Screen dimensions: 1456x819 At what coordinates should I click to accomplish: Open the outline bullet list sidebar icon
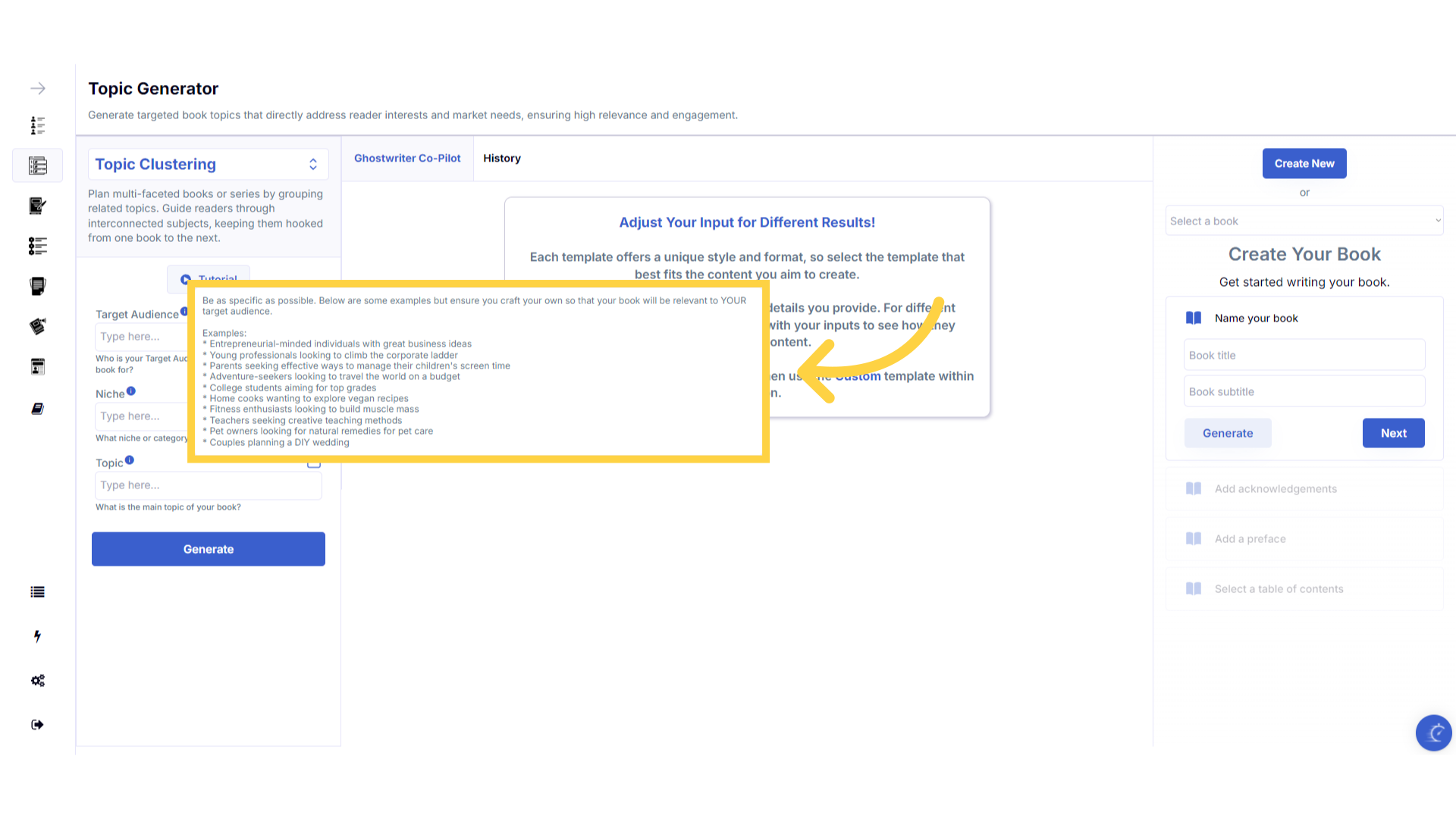click(x=37, y=246)
